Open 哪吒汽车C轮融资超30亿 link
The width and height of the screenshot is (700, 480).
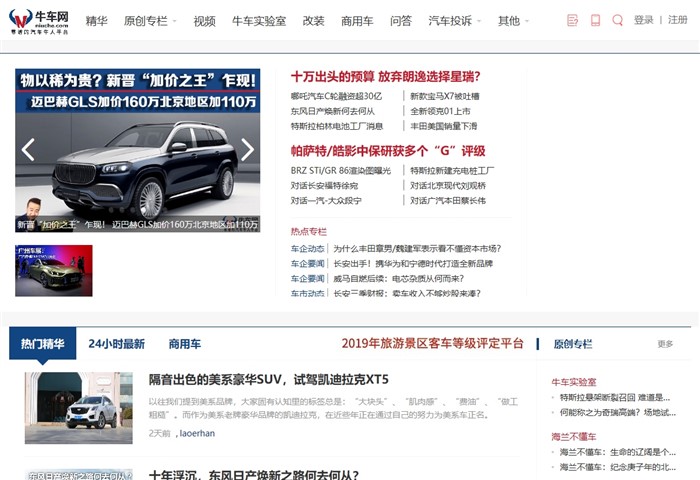336,96
